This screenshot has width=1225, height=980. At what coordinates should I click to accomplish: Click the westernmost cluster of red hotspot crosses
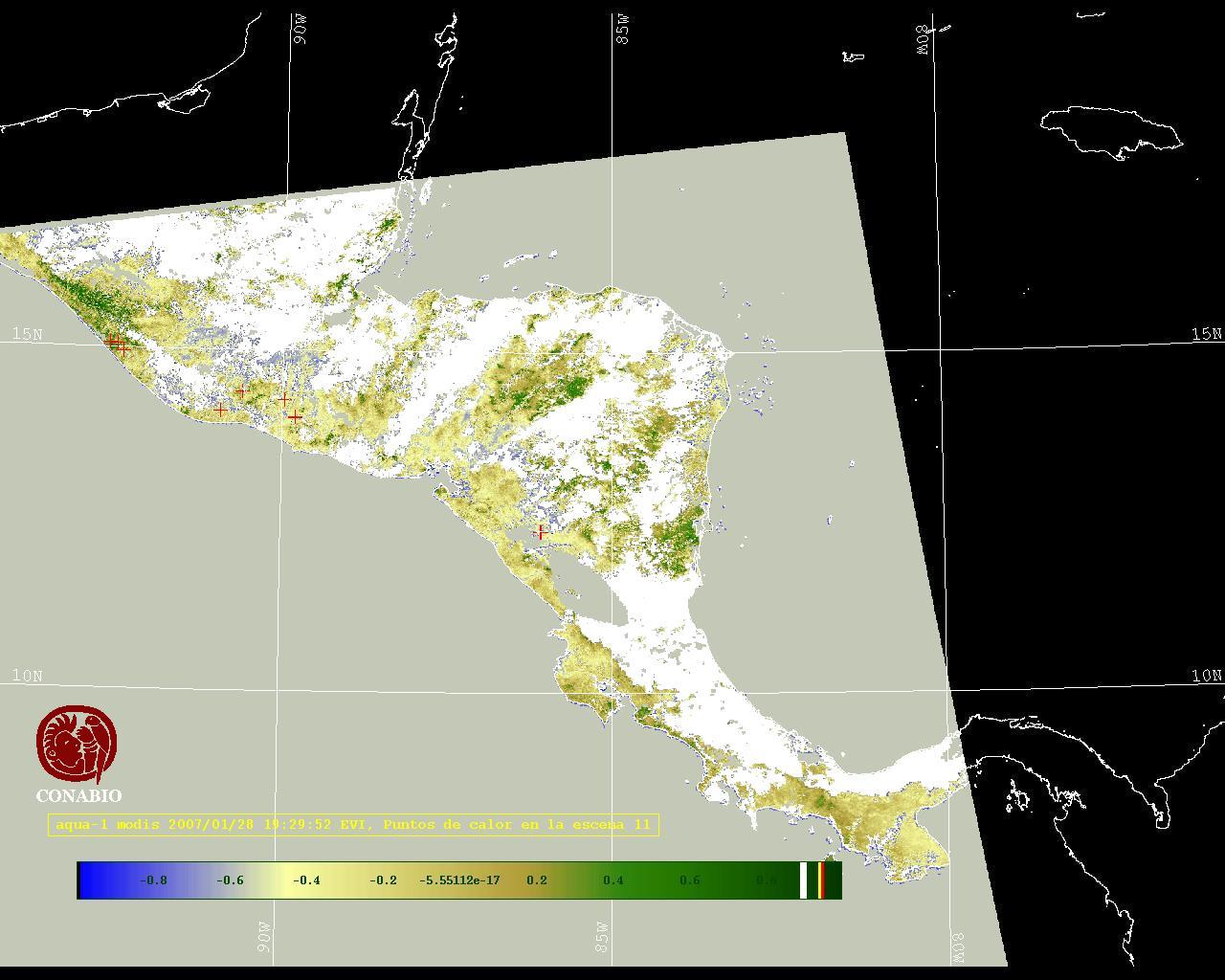point(117,344)
